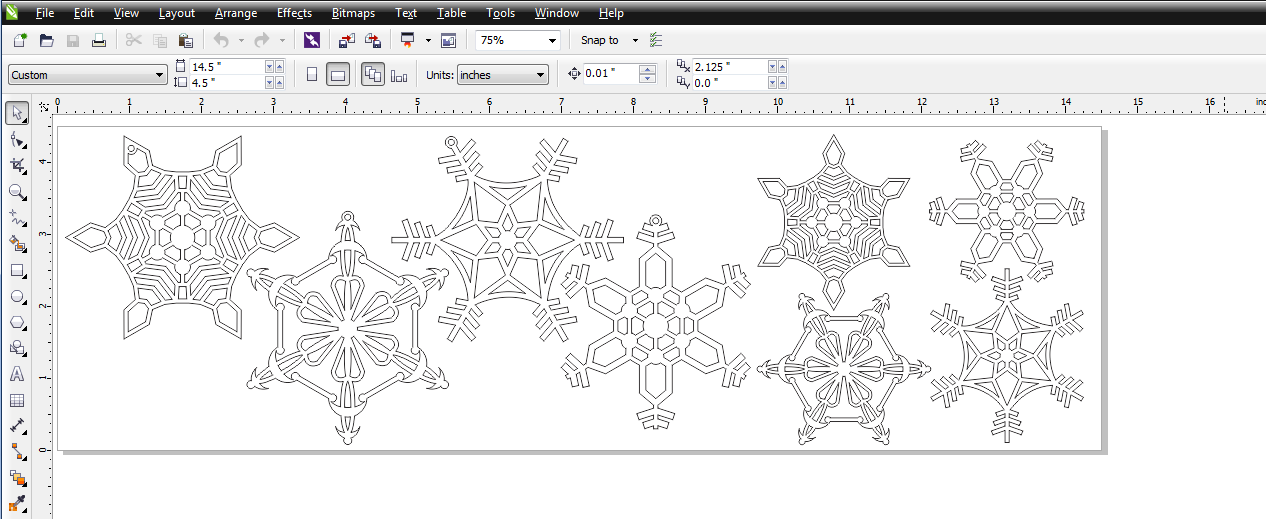
Task: Switch page to Portrait orientation
Action: [311, 74]
